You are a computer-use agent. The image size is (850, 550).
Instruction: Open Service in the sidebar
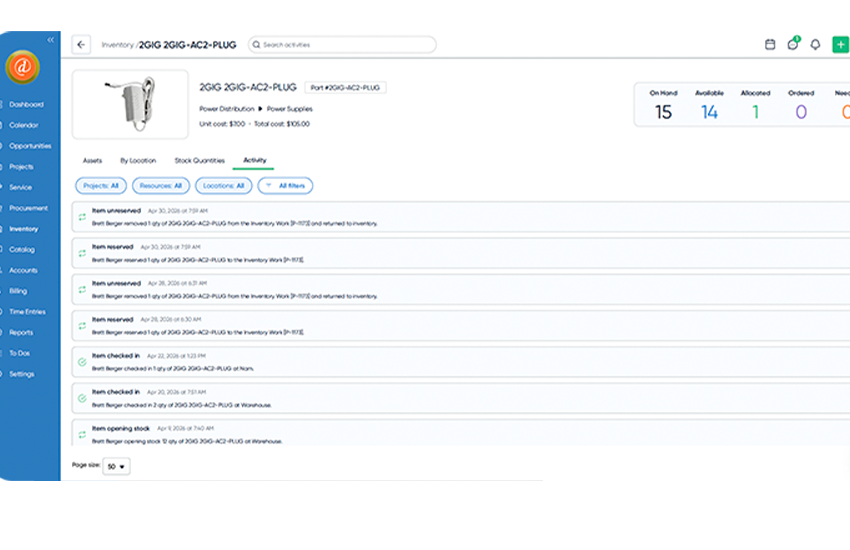pyautogui.click(x=21, y=187)
